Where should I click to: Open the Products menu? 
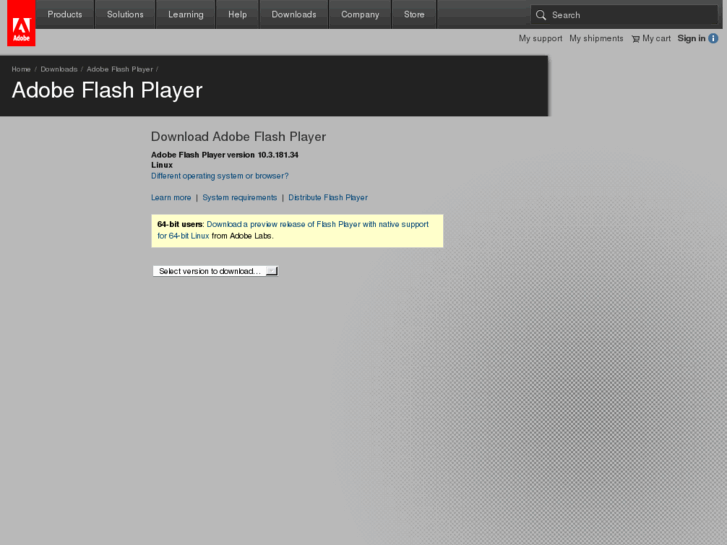(x=65, y=14)
